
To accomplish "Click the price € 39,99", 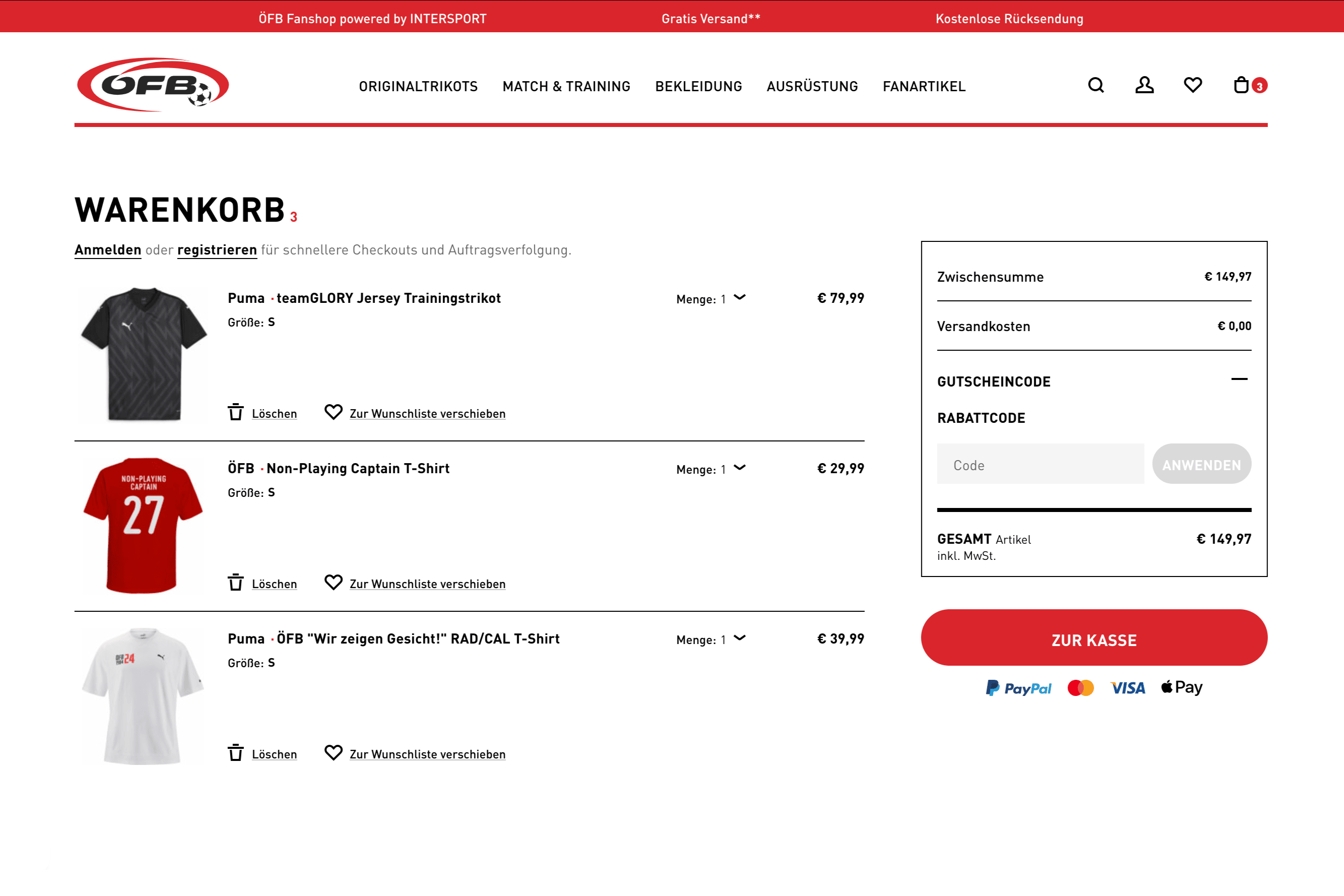I will (840, 639).
